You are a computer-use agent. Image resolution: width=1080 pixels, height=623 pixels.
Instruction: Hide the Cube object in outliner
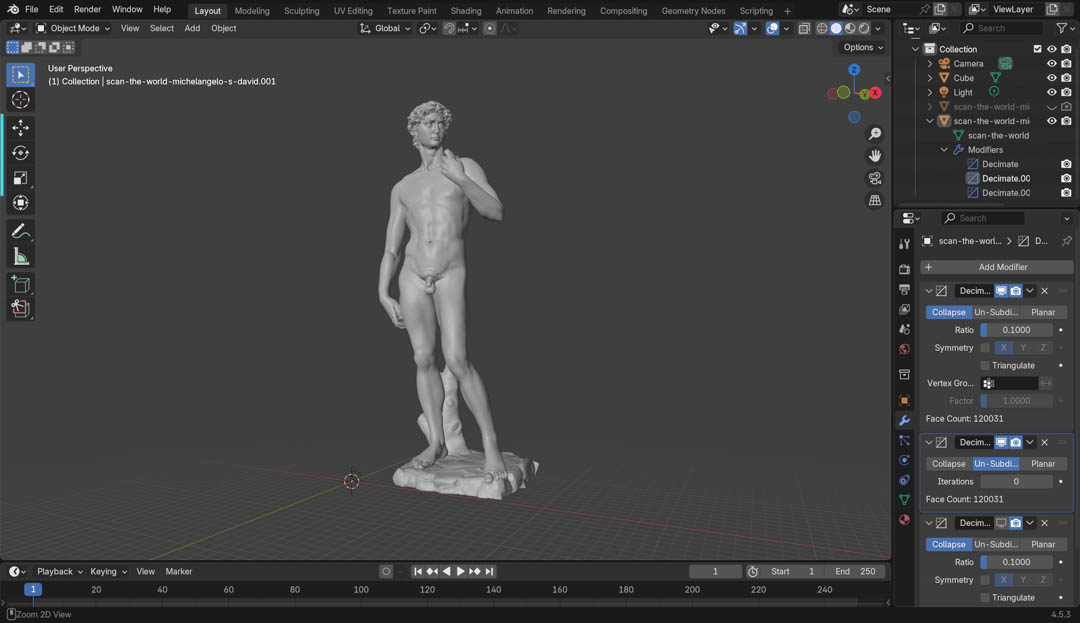pyautogui.click(x=1051, y=78)
